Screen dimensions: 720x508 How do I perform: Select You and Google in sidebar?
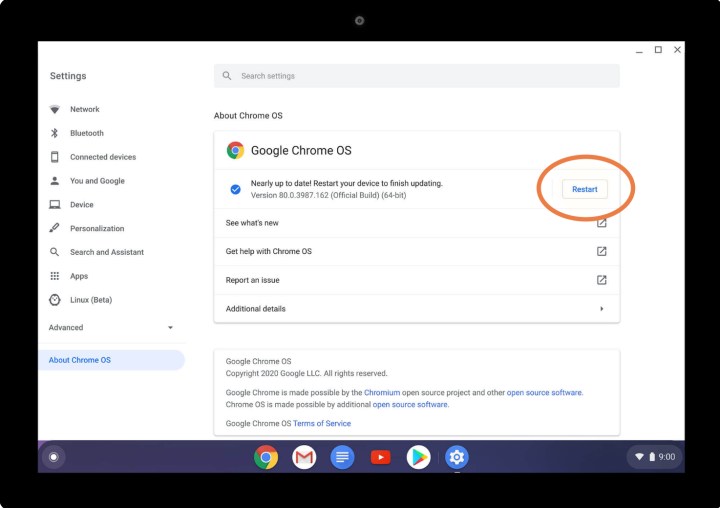point(97,181)
